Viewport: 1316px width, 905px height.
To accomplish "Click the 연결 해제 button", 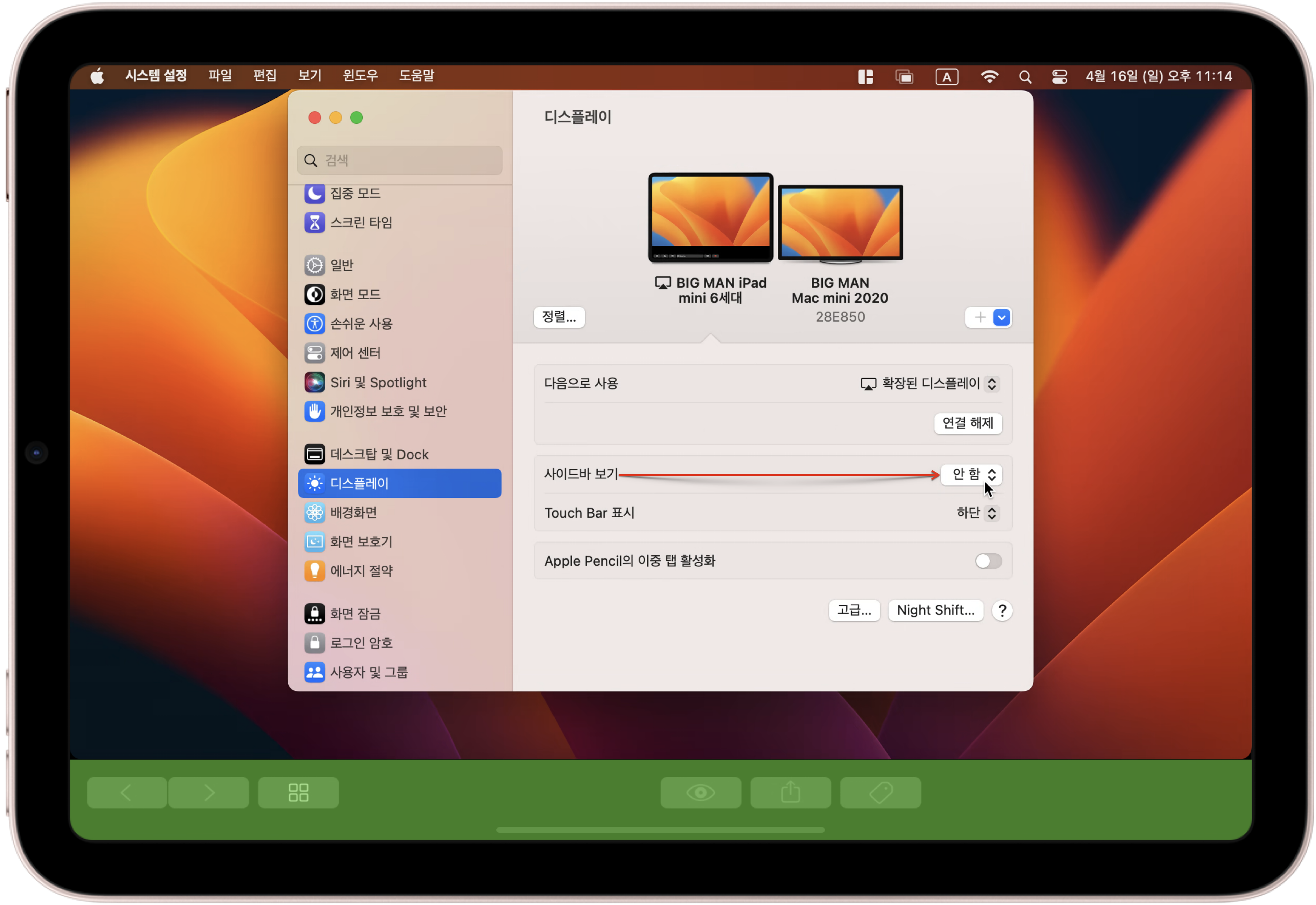I will click(968, 423).
